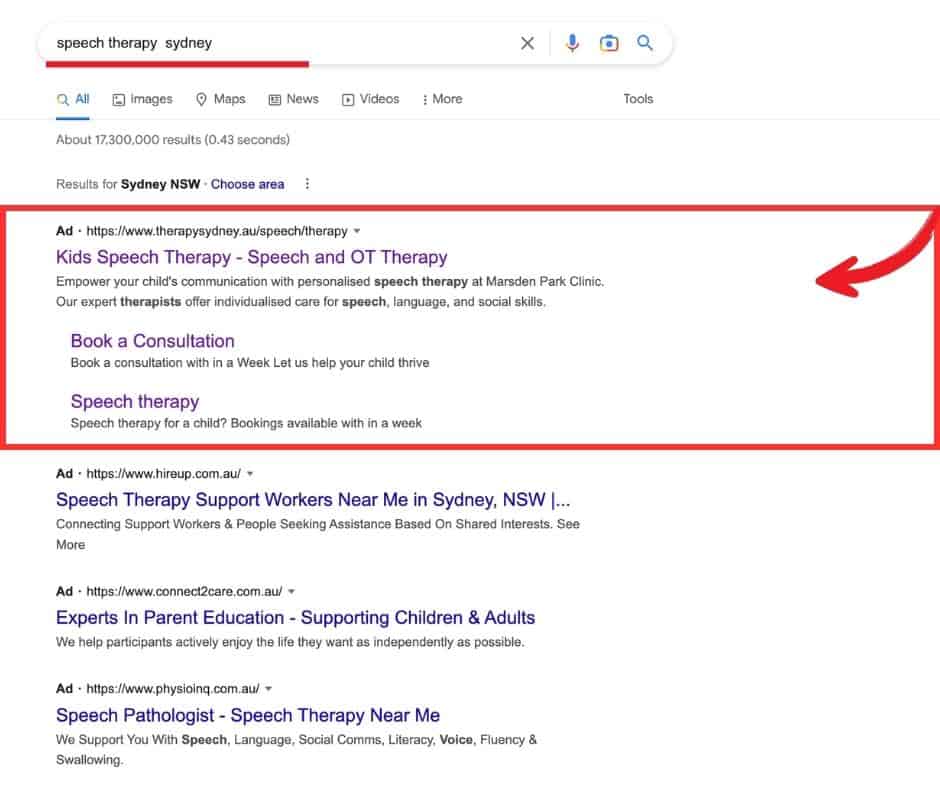Open search by image camera icon
The height and width of the screenshot is (788, 940).
(x=608, y=43)
